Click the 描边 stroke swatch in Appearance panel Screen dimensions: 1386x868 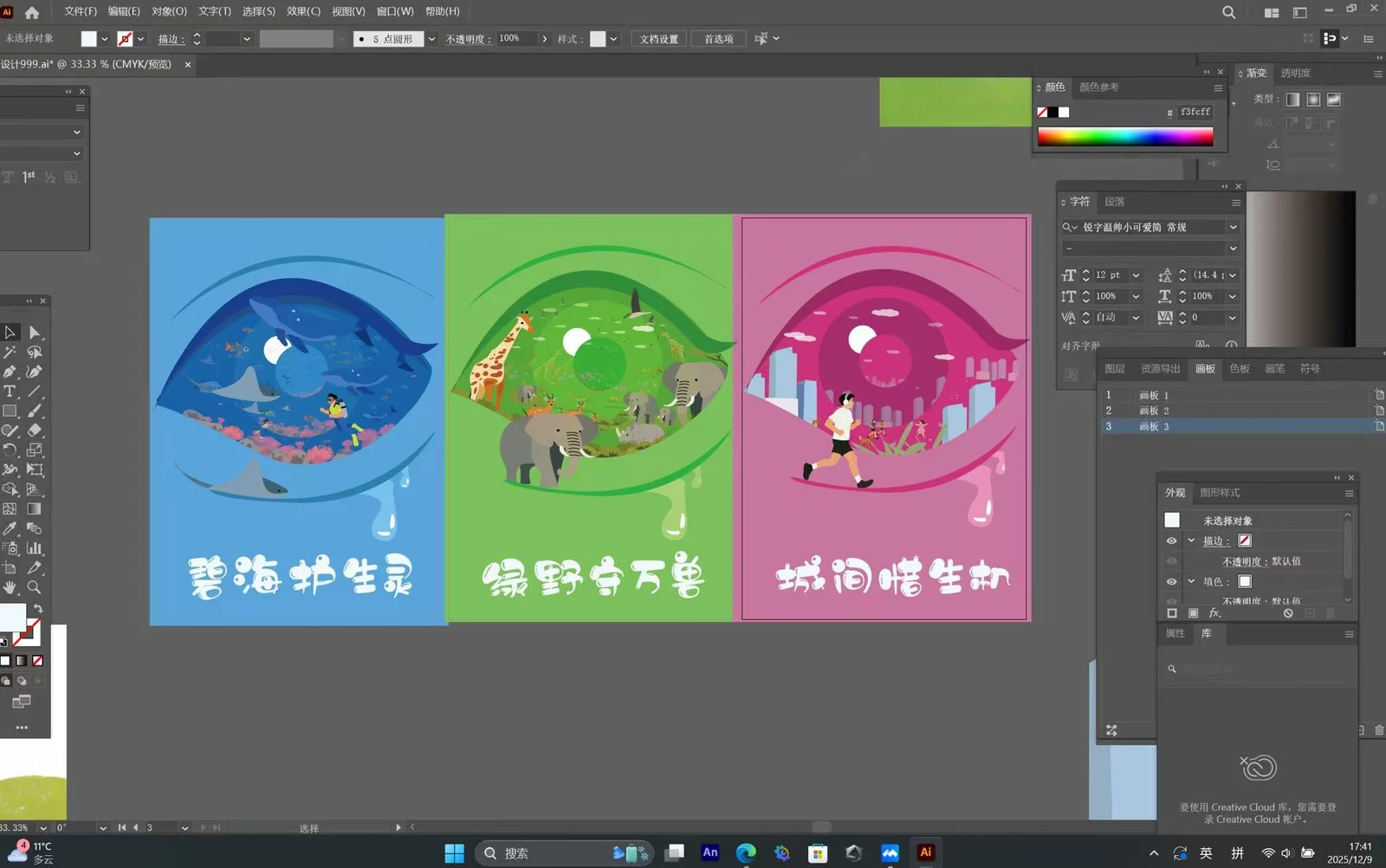1245,541
